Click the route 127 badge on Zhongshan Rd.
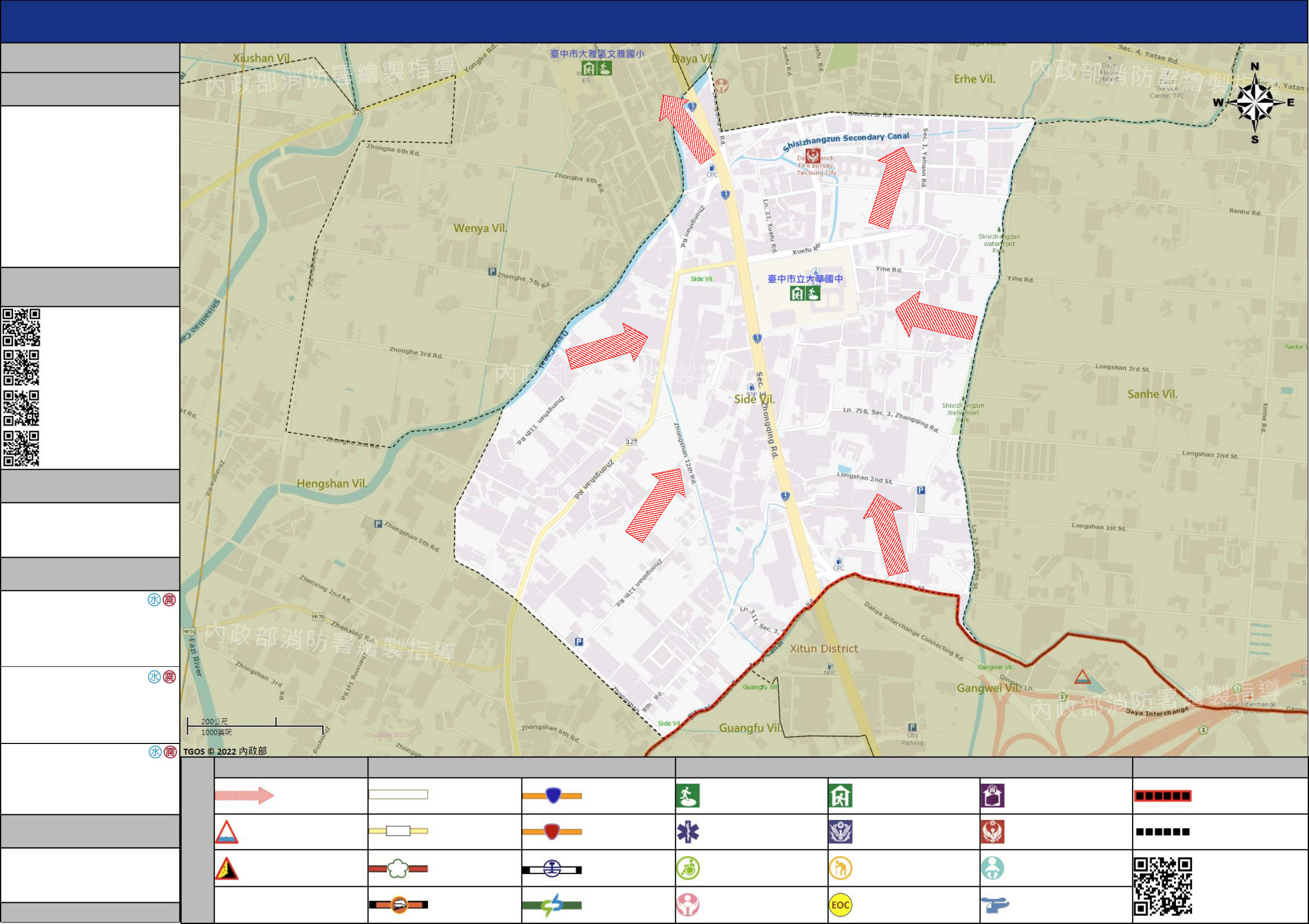This screenshot has width=1309, height=924. [632, 442]
